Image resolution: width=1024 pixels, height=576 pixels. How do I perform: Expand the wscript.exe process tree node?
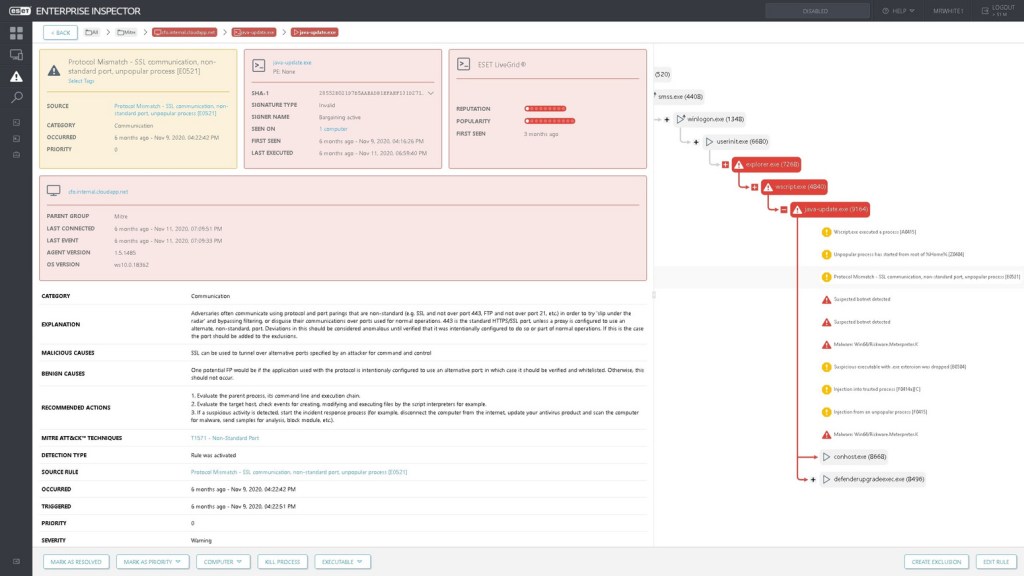tap(755, 187)
